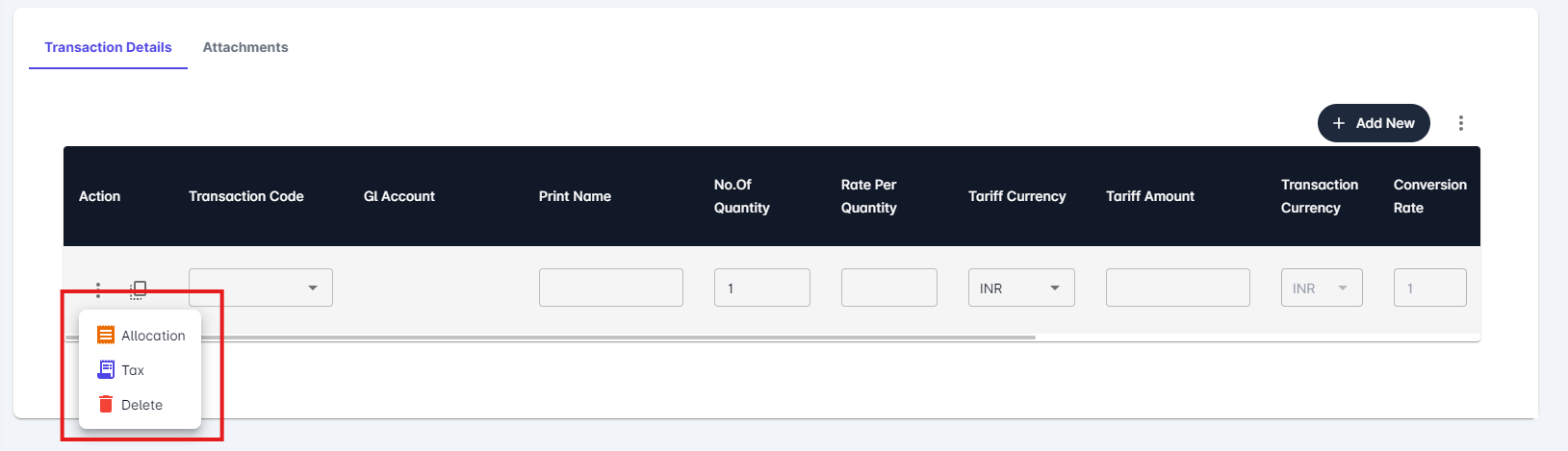The image size is (1568, 451).
Task: Switch to the Attachments tab
Action: tap(245, 47)
